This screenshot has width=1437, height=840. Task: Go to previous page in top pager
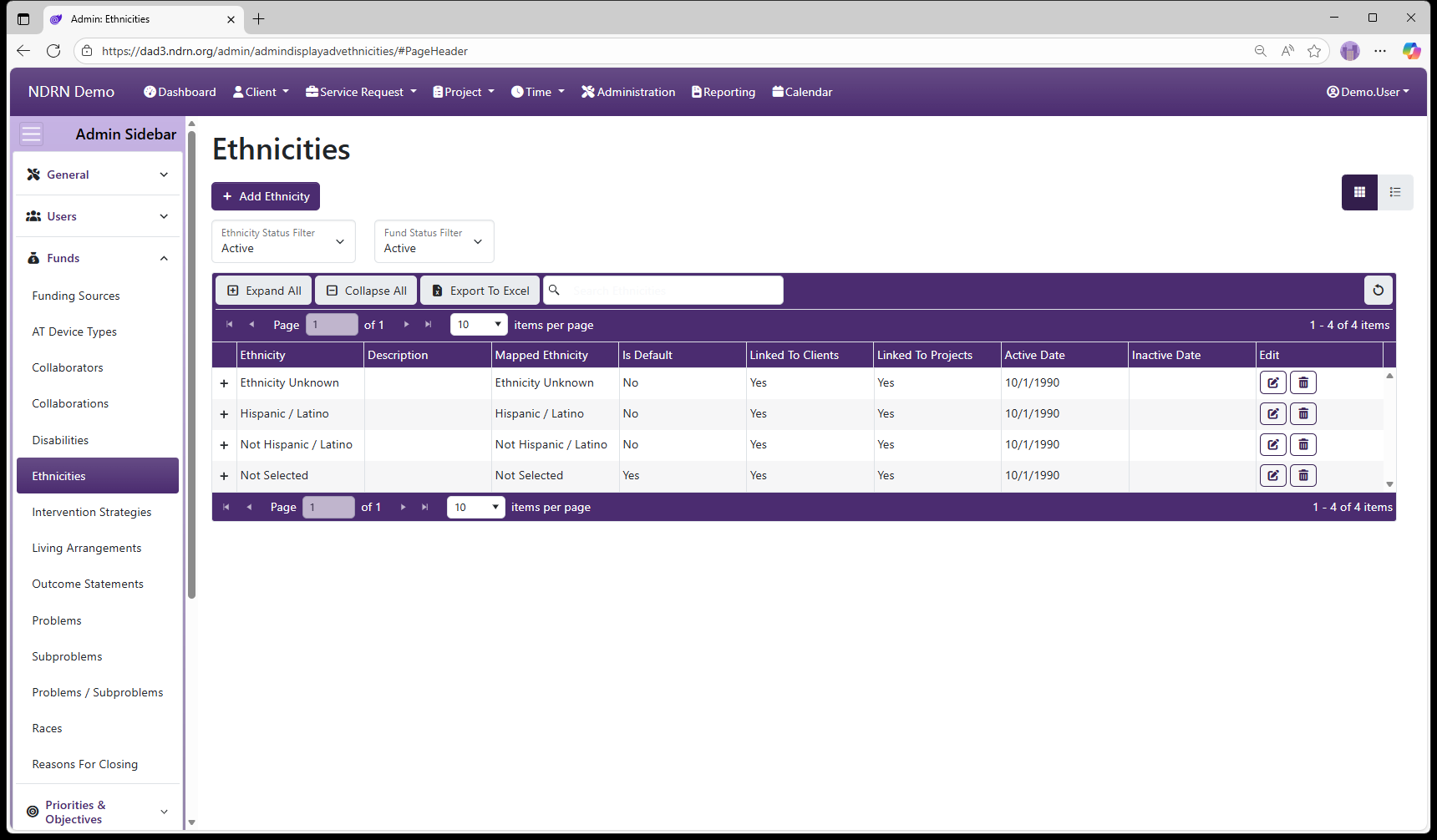[251, 325]
